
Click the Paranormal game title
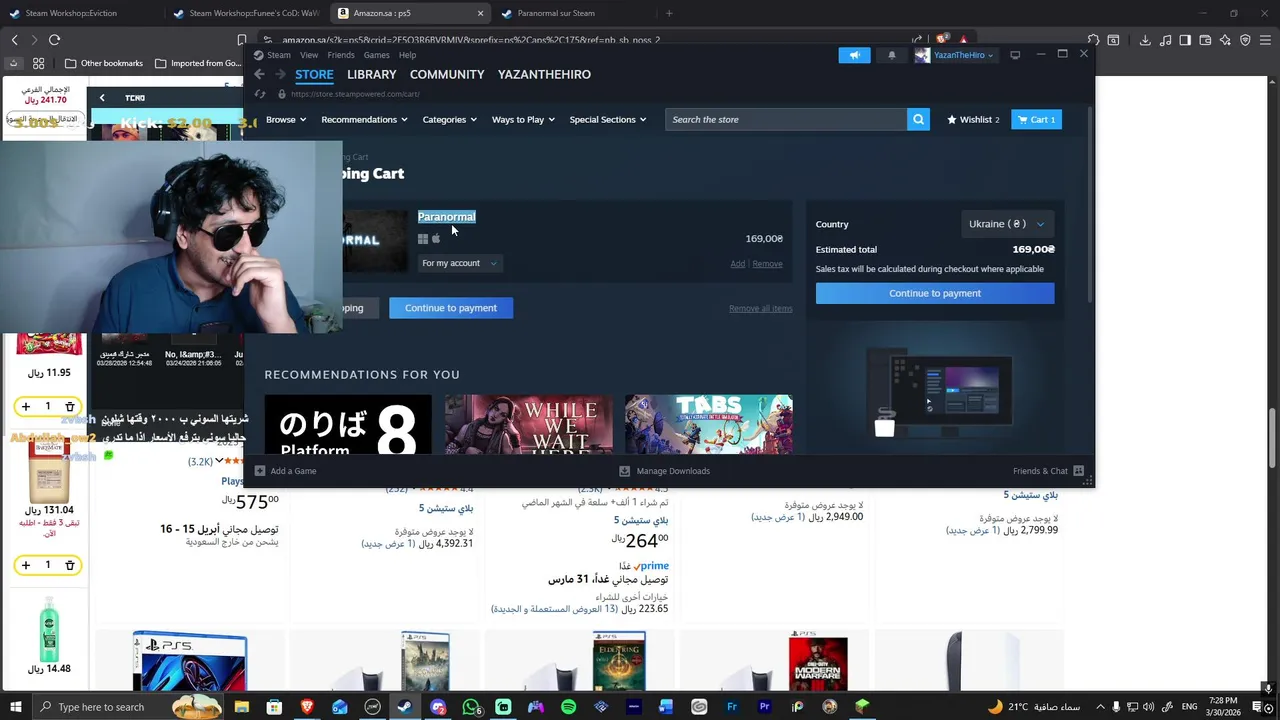446,217
